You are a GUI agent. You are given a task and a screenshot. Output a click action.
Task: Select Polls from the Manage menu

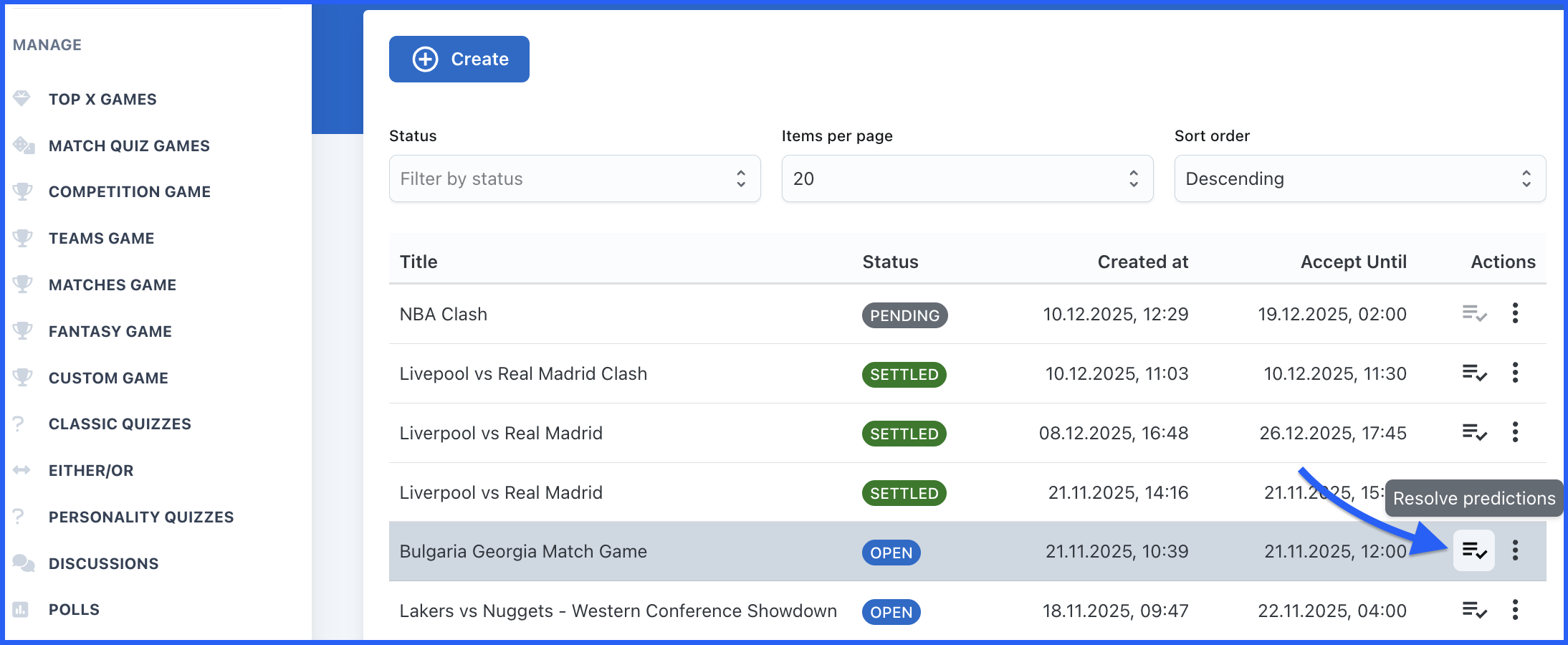tap(74, 610)
